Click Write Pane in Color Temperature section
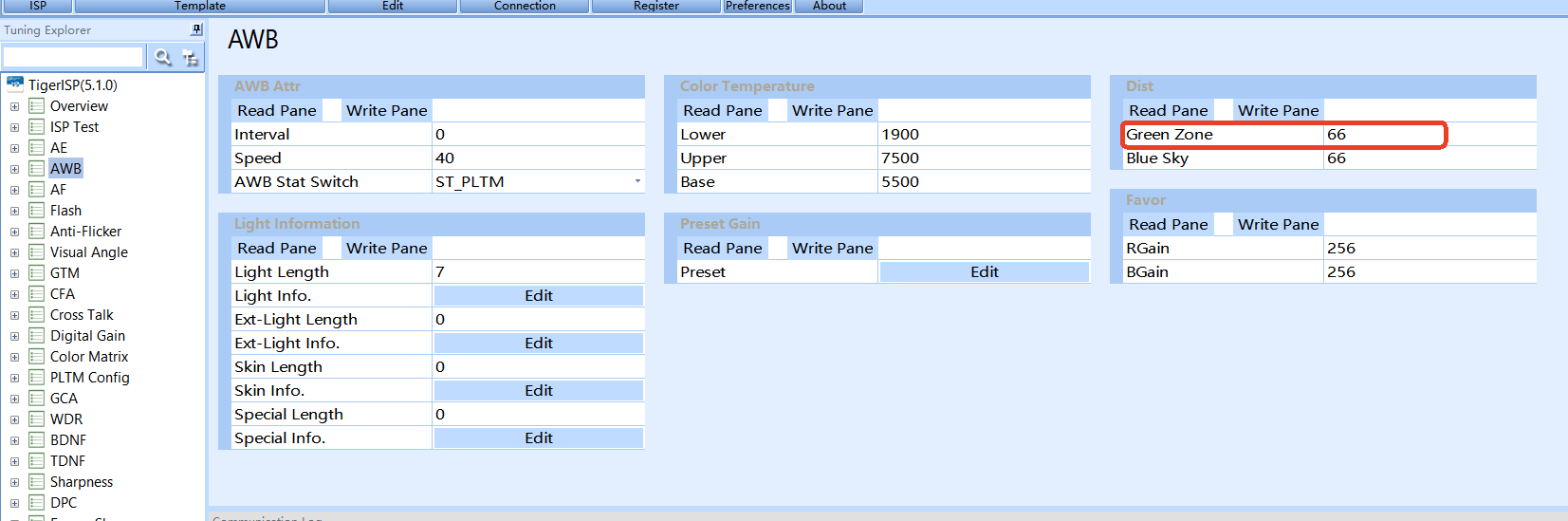 (833, 110)
